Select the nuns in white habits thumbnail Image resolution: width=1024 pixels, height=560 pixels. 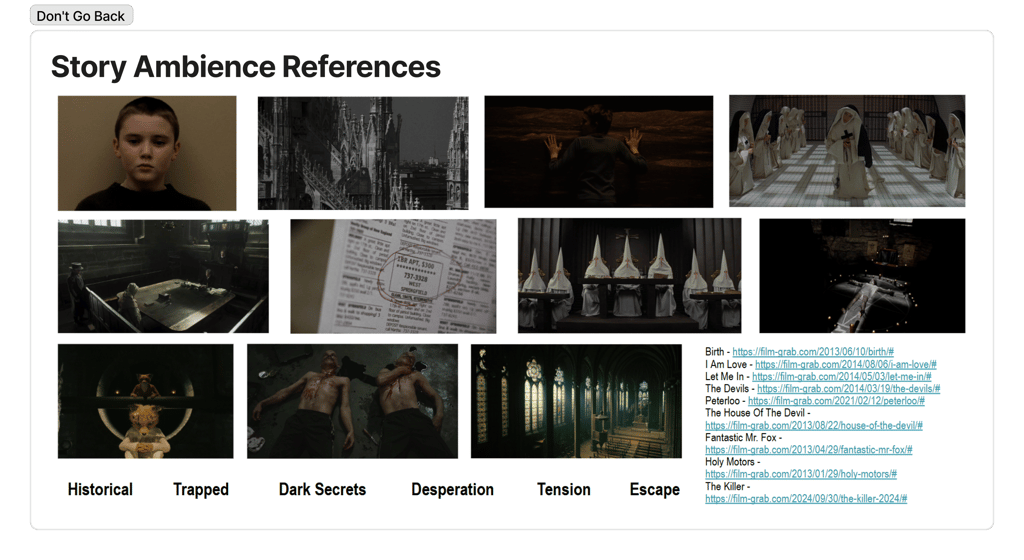point(847,151)
